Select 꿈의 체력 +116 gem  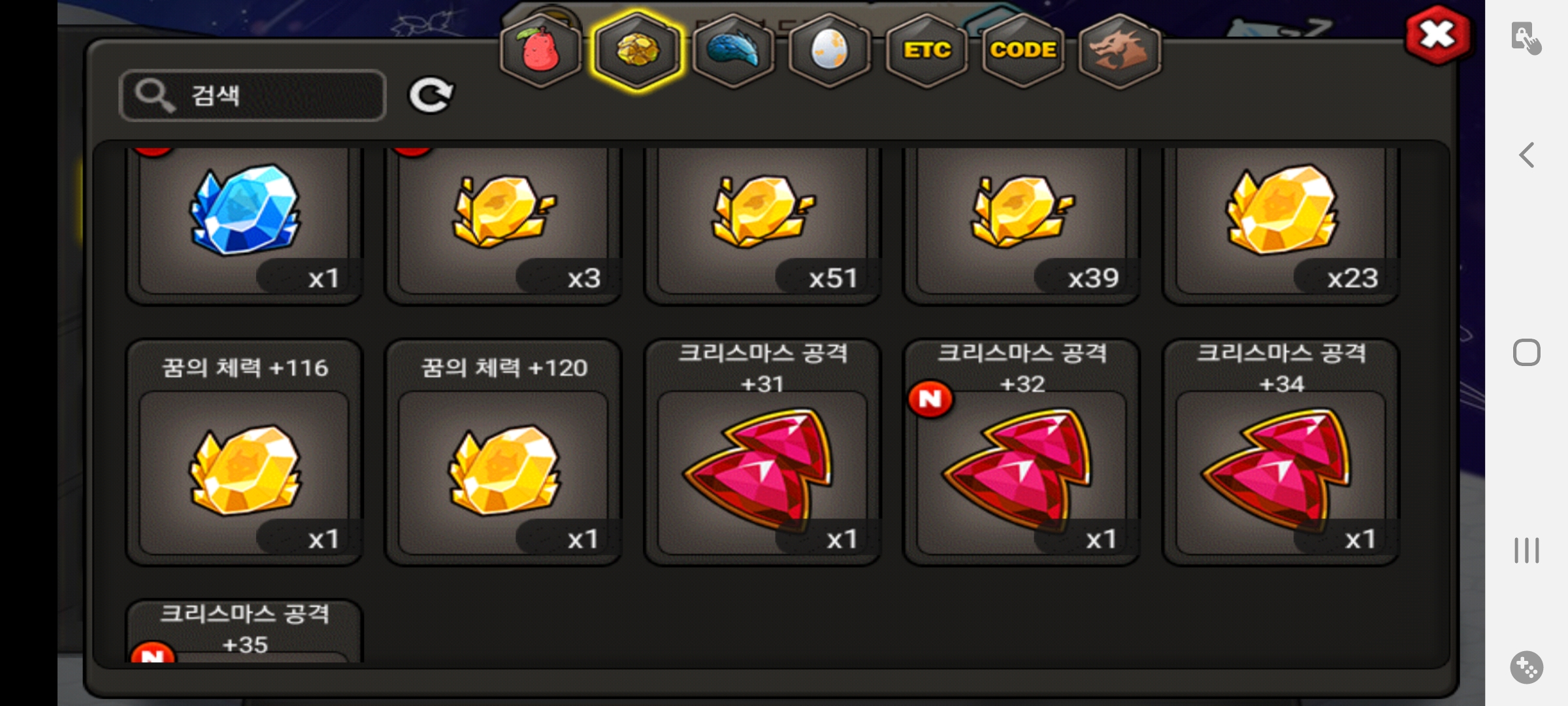pos(244,452)
